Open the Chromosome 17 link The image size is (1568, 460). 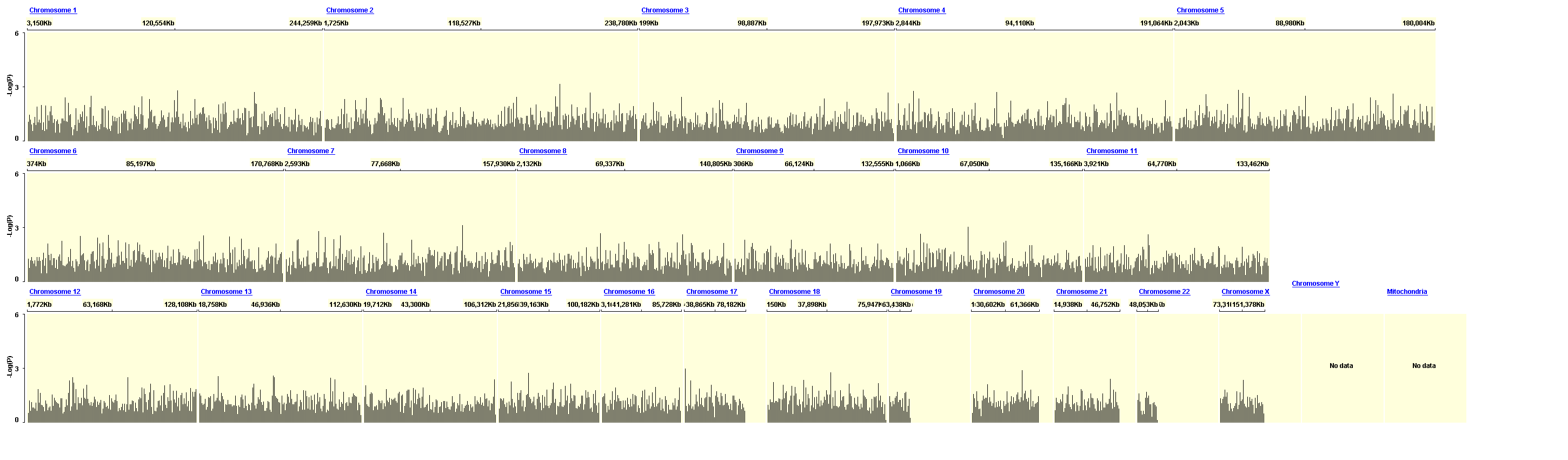(712, 292)
